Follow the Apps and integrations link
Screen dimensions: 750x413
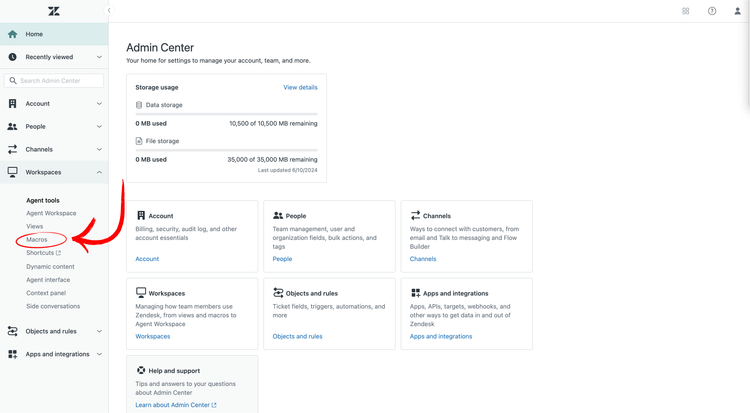click(x=441, y=336)
